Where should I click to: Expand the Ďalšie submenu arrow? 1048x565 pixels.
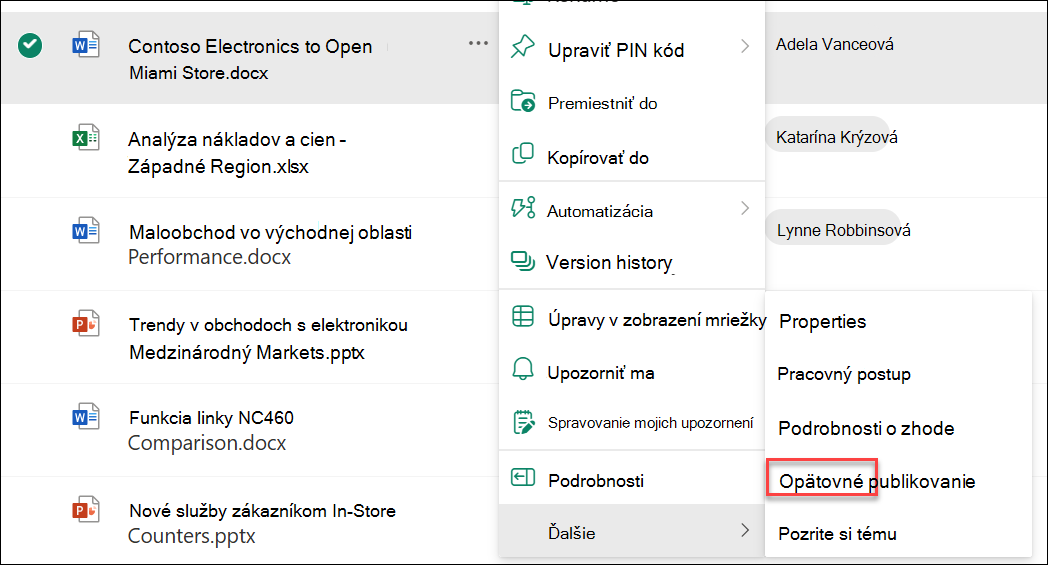(x=745, y=530)
